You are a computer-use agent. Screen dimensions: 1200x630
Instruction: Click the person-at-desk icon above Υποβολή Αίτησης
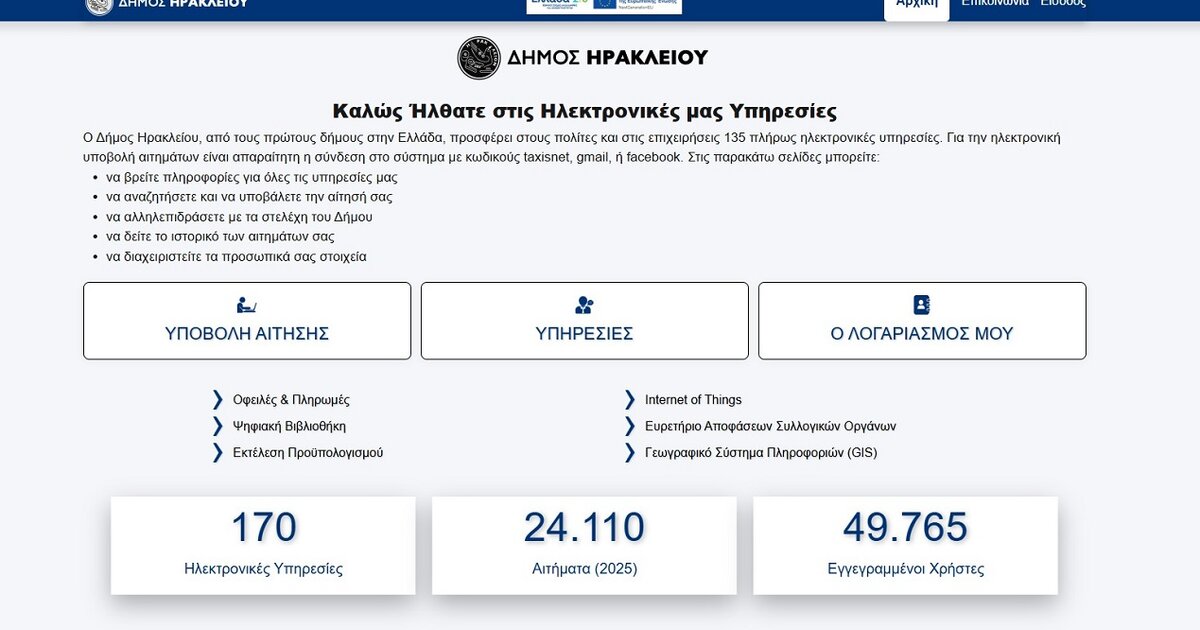(x=246, y=305)
